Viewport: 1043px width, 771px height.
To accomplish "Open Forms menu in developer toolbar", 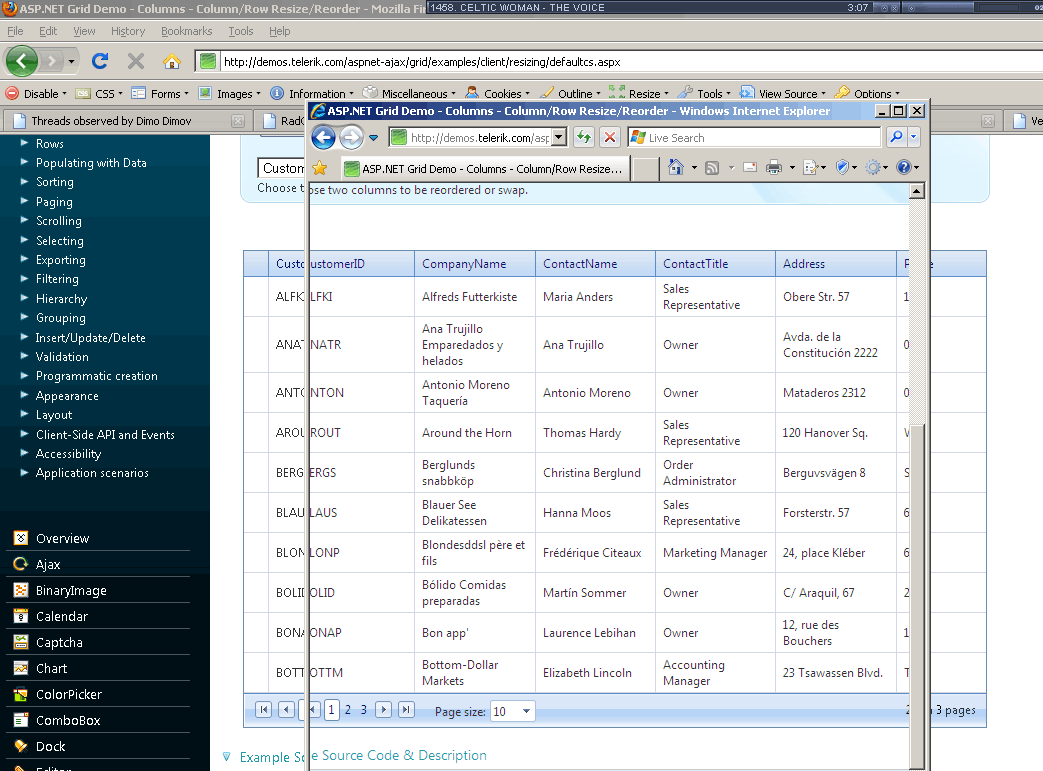I will tap(160, 94).
